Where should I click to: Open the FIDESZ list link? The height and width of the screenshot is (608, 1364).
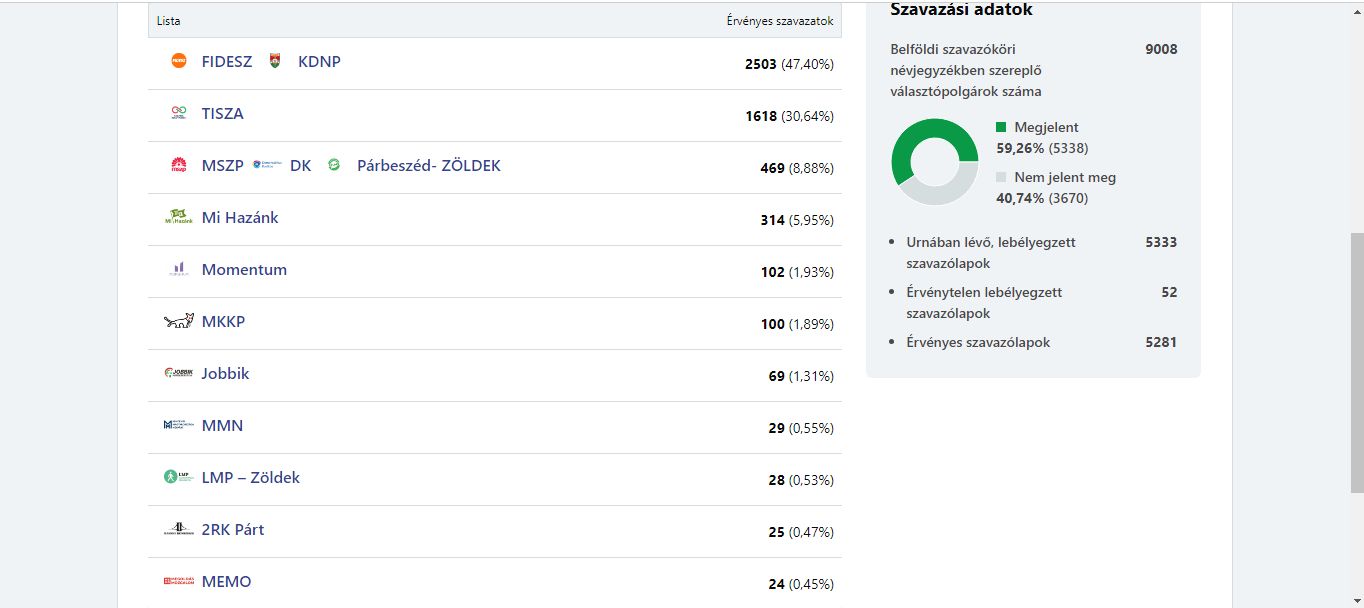coord(227,61)
